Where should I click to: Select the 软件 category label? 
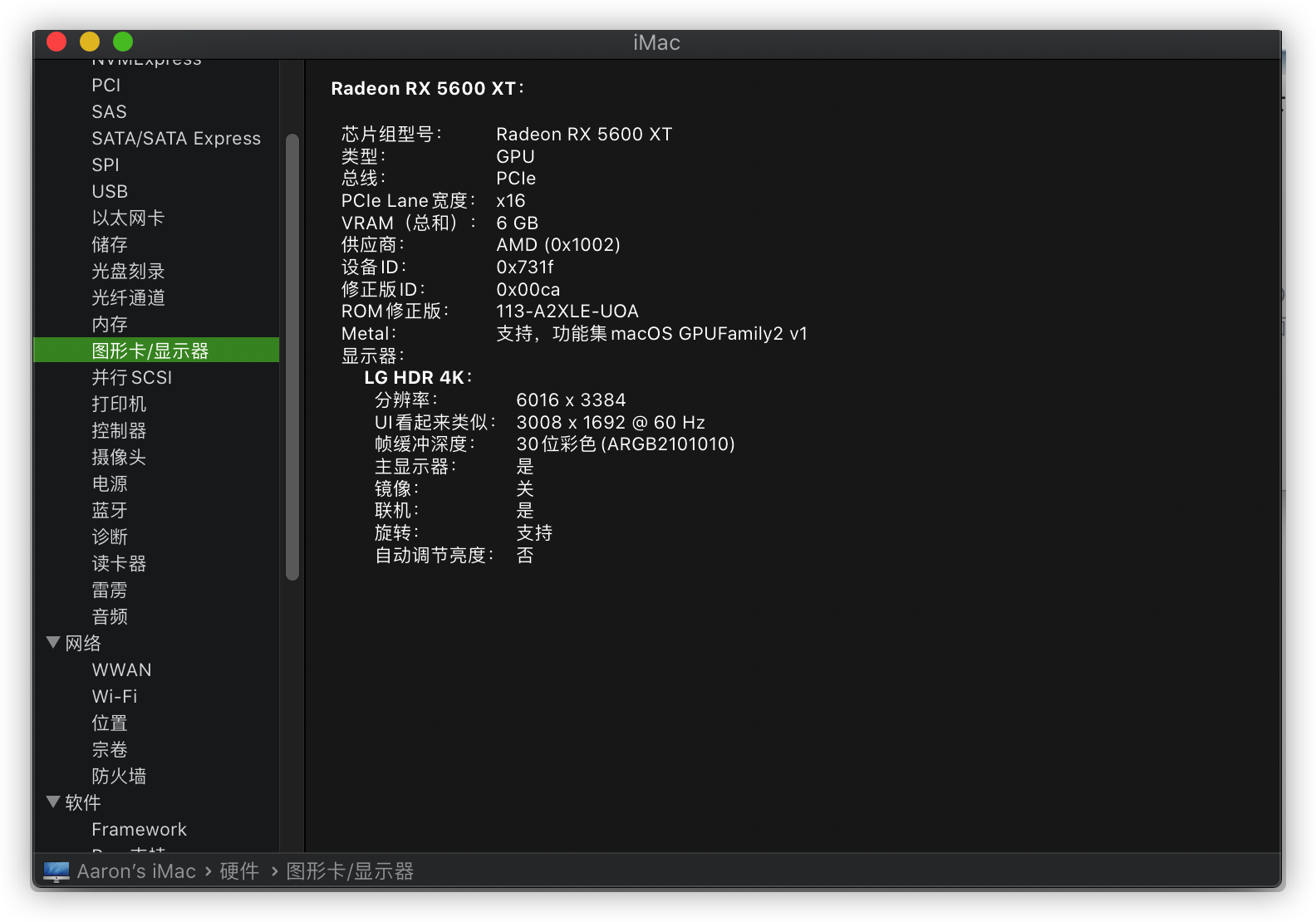83,802
